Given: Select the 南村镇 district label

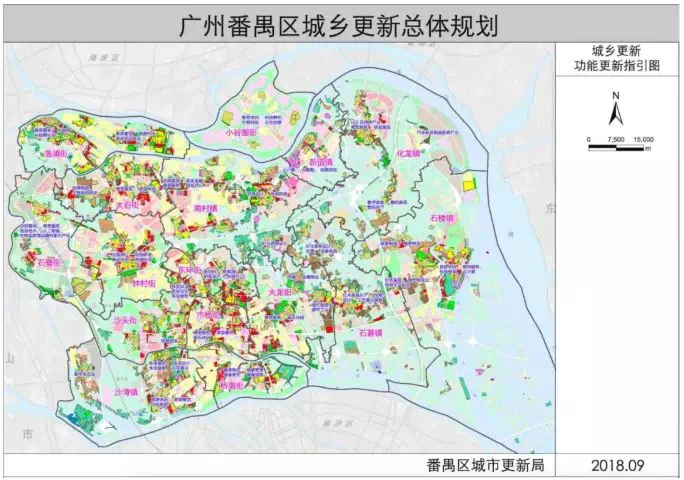Looking at the screenshot, I should tap(205, 208).
